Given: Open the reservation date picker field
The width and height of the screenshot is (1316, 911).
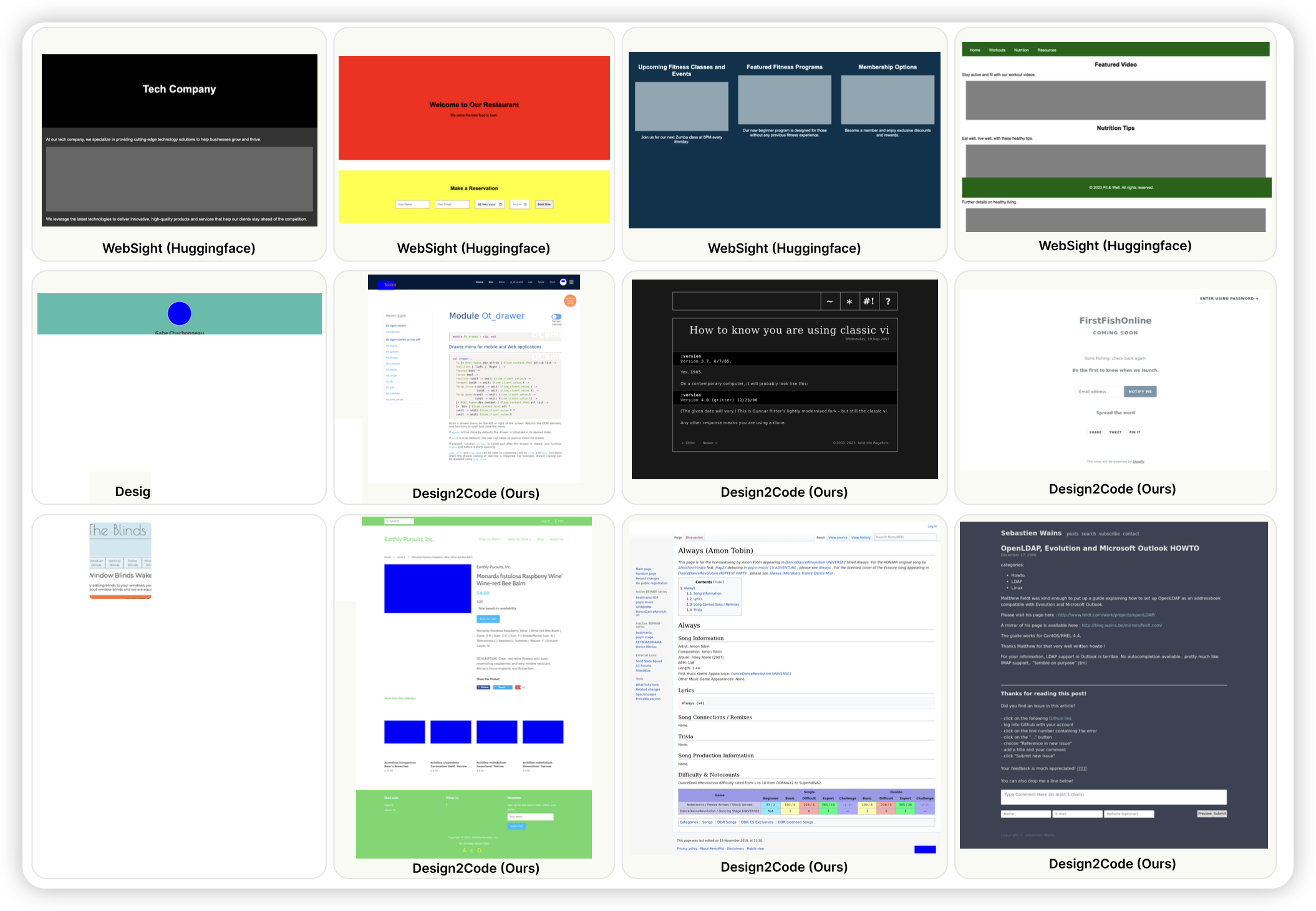Looking at the screenshot, I should pos(490,204).
